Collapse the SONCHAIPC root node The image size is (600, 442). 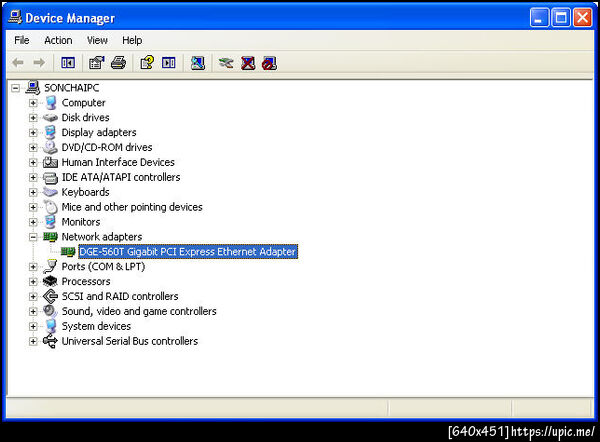click(15, 88)
